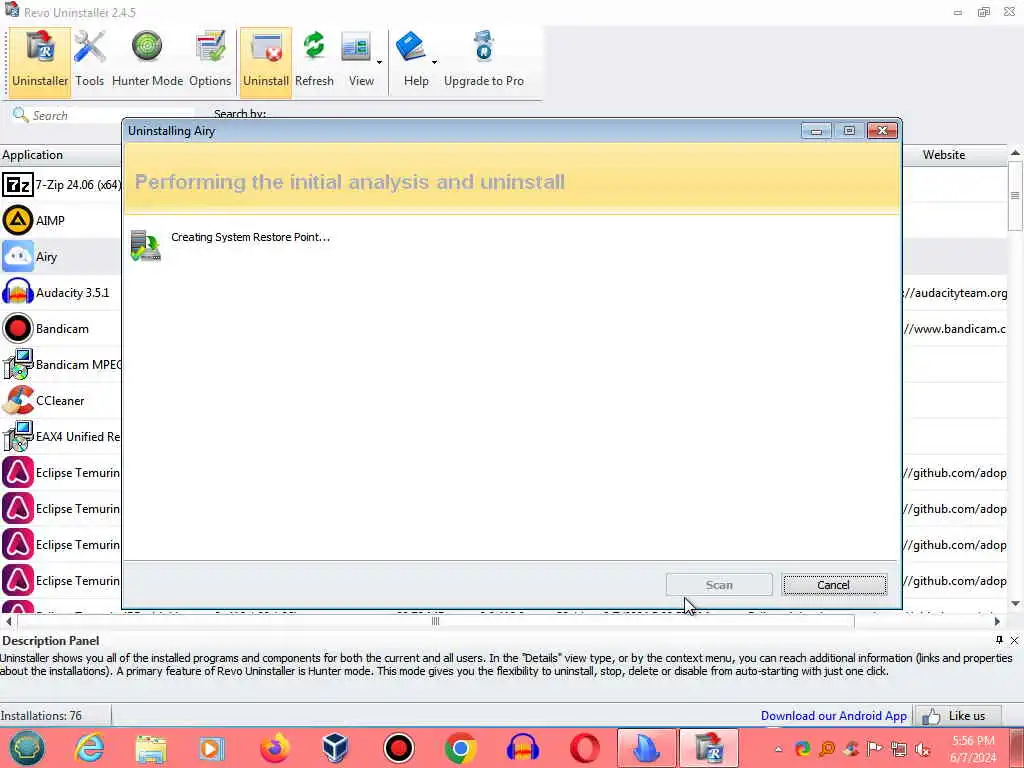The width and height of the screenshot is (1024, 768).
Task: Click the AIMP orange triangle icon
Action: (18, 221)
